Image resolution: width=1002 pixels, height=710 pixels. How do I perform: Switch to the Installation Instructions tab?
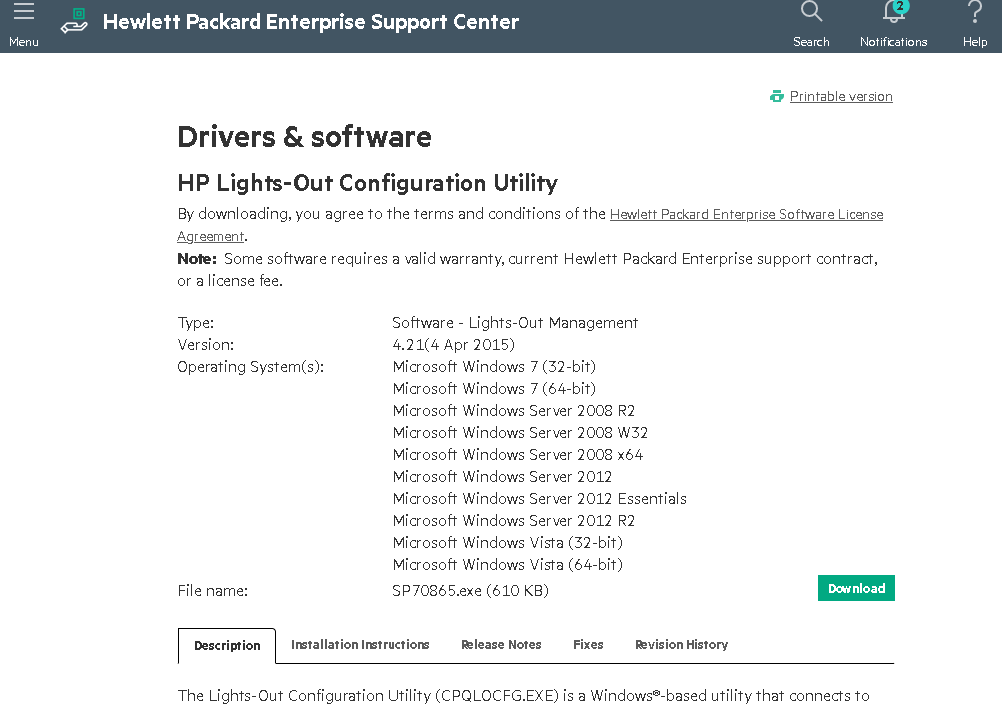pos(360,645)
